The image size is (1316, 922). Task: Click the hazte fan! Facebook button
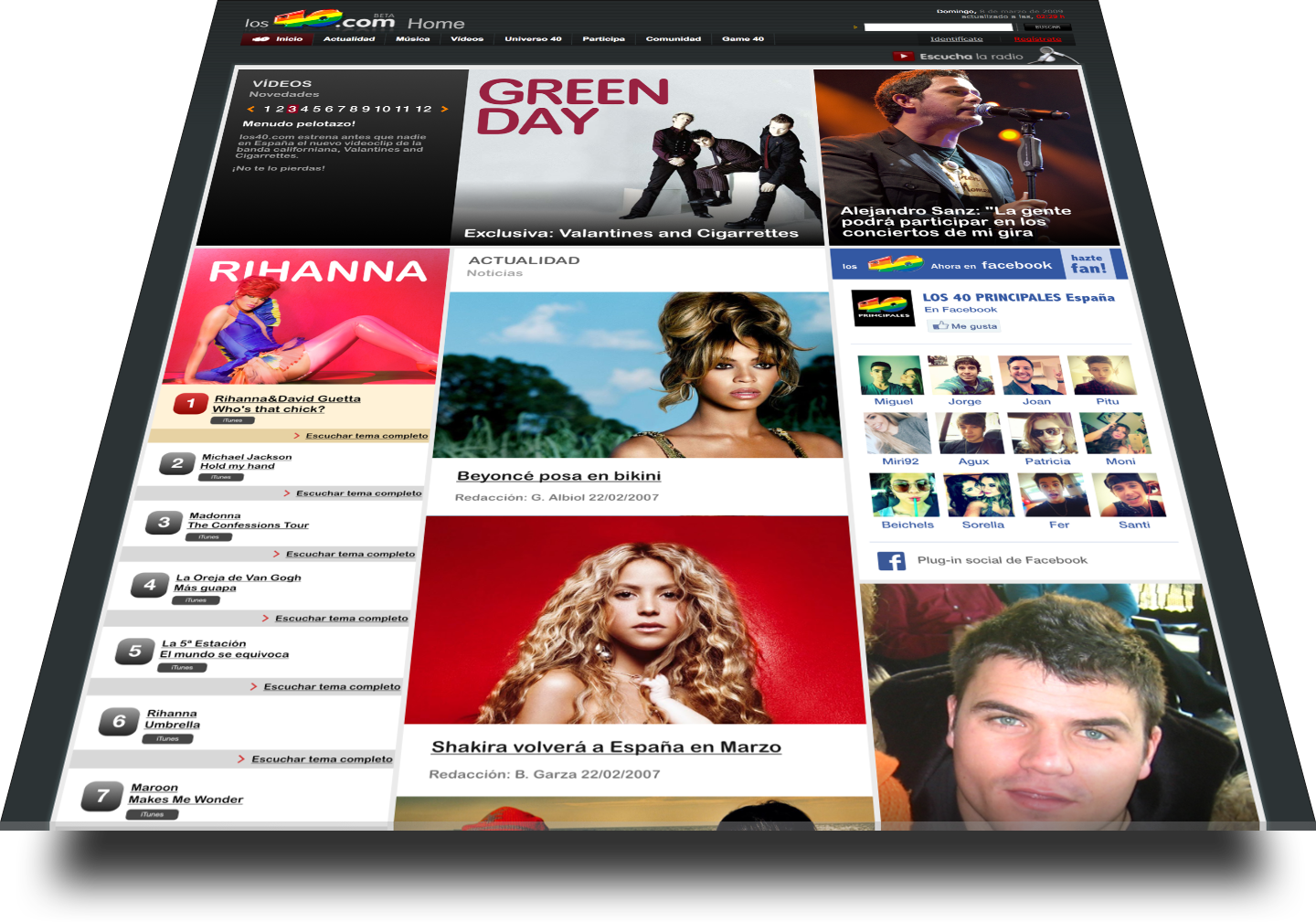pyautogui.click(x=1088, y=264)
